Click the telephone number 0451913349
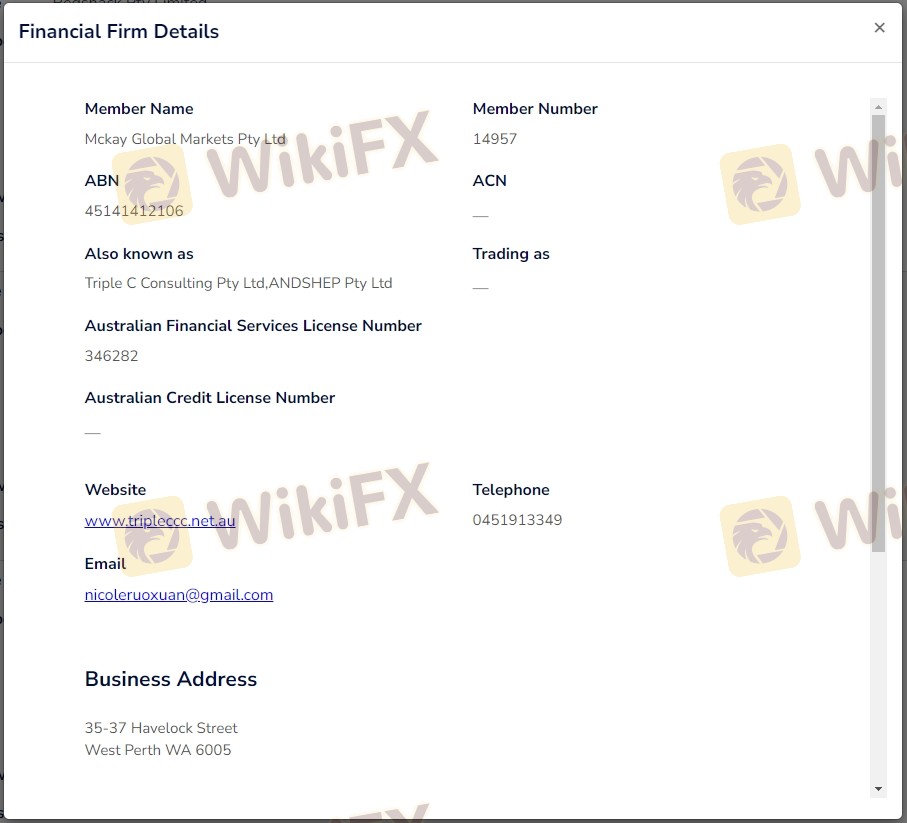 [517, 520]
